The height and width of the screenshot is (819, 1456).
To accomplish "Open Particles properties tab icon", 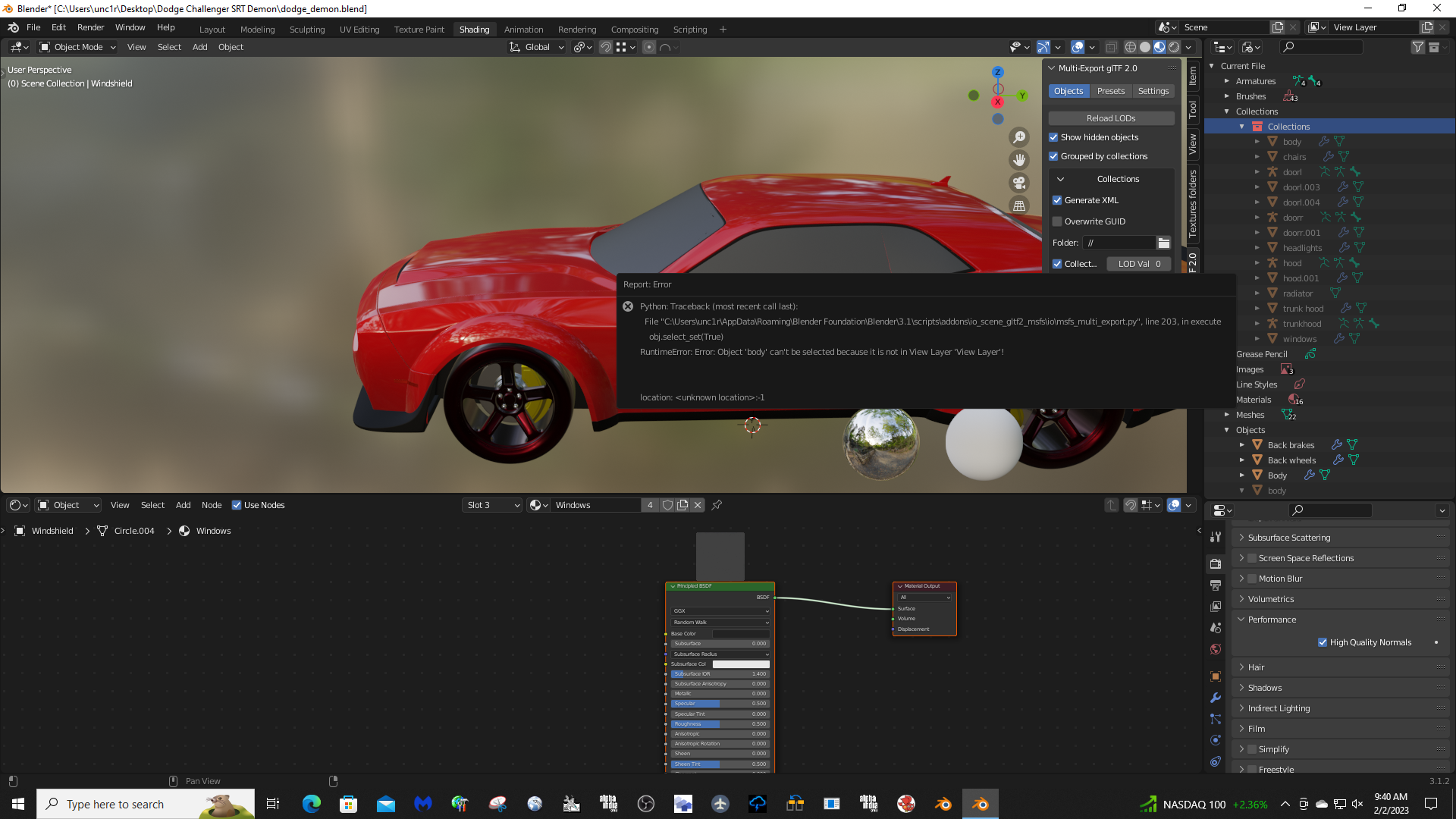I will [x=1216, y=719].
